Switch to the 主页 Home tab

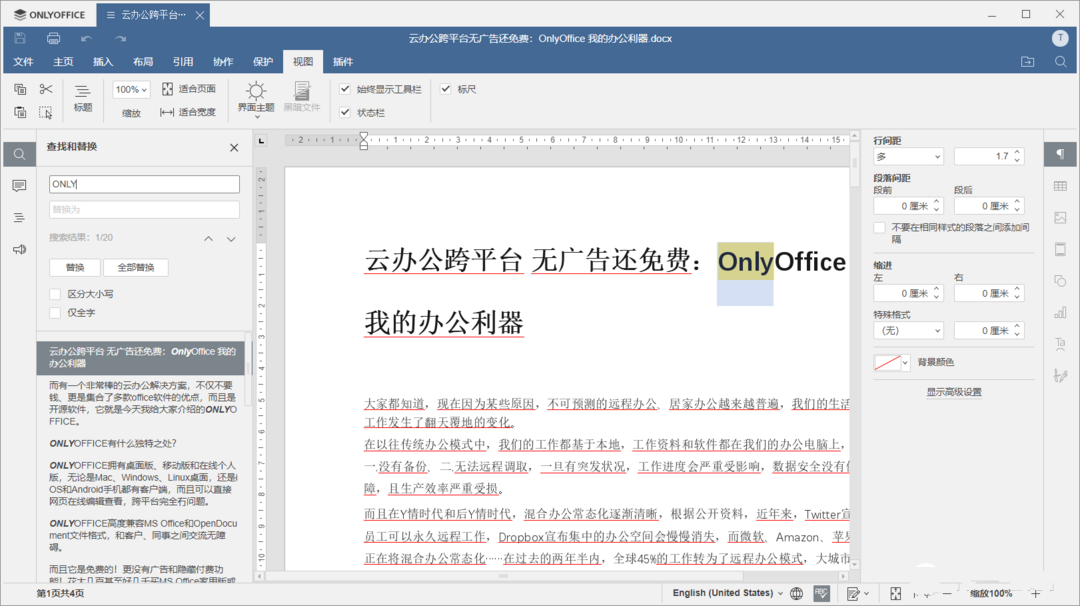(x=63, y=62)
